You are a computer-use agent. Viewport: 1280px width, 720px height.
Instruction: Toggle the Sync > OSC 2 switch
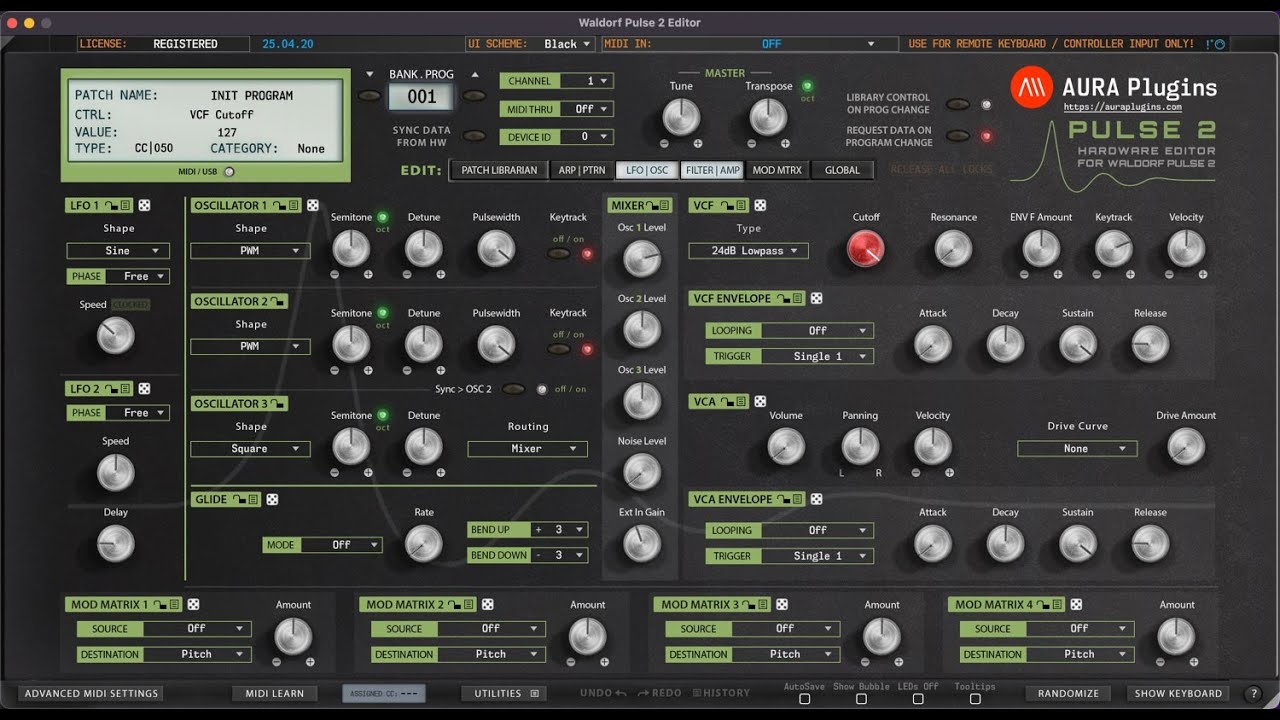[x=514, y=389]
